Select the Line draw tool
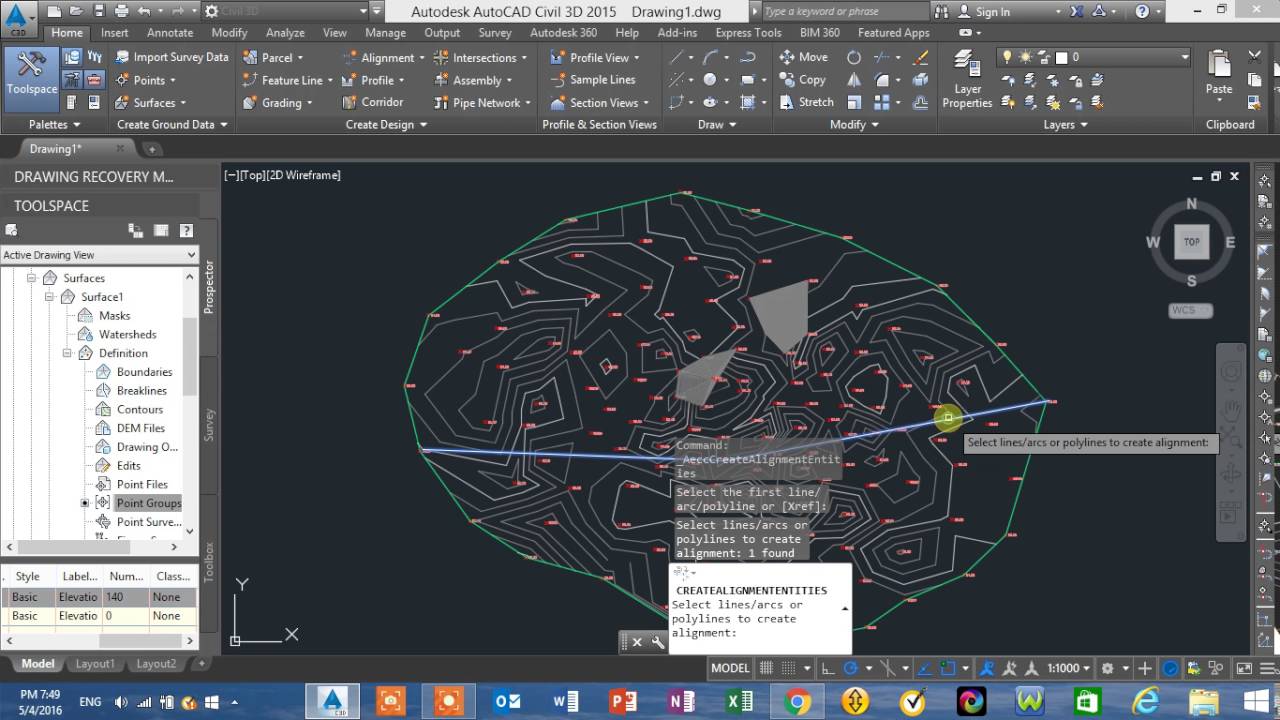The height and width of the screenshot is (720, 1280). tap(677, 57)
